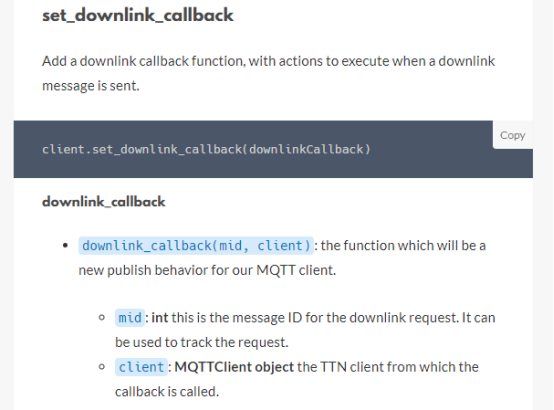Click the Copy button on code block

[x=512, y=135]
